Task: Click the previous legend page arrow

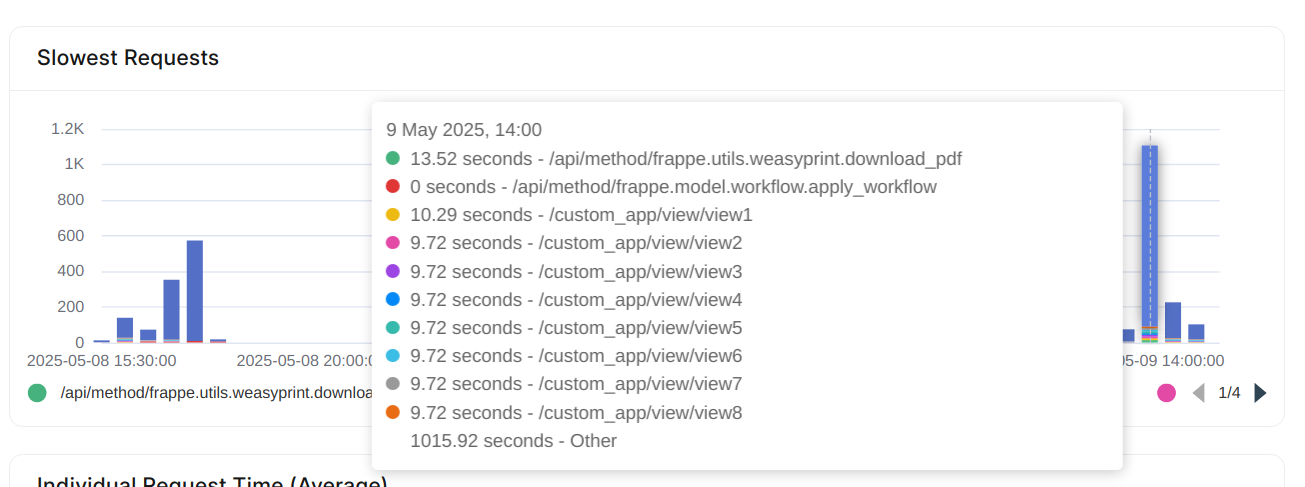Action: point(1199,393)
